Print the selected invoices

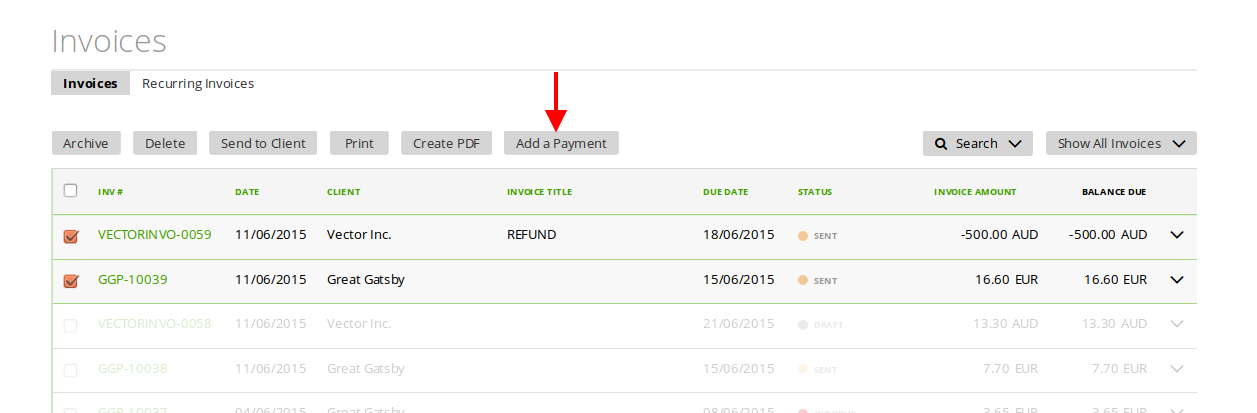[359, 143]
